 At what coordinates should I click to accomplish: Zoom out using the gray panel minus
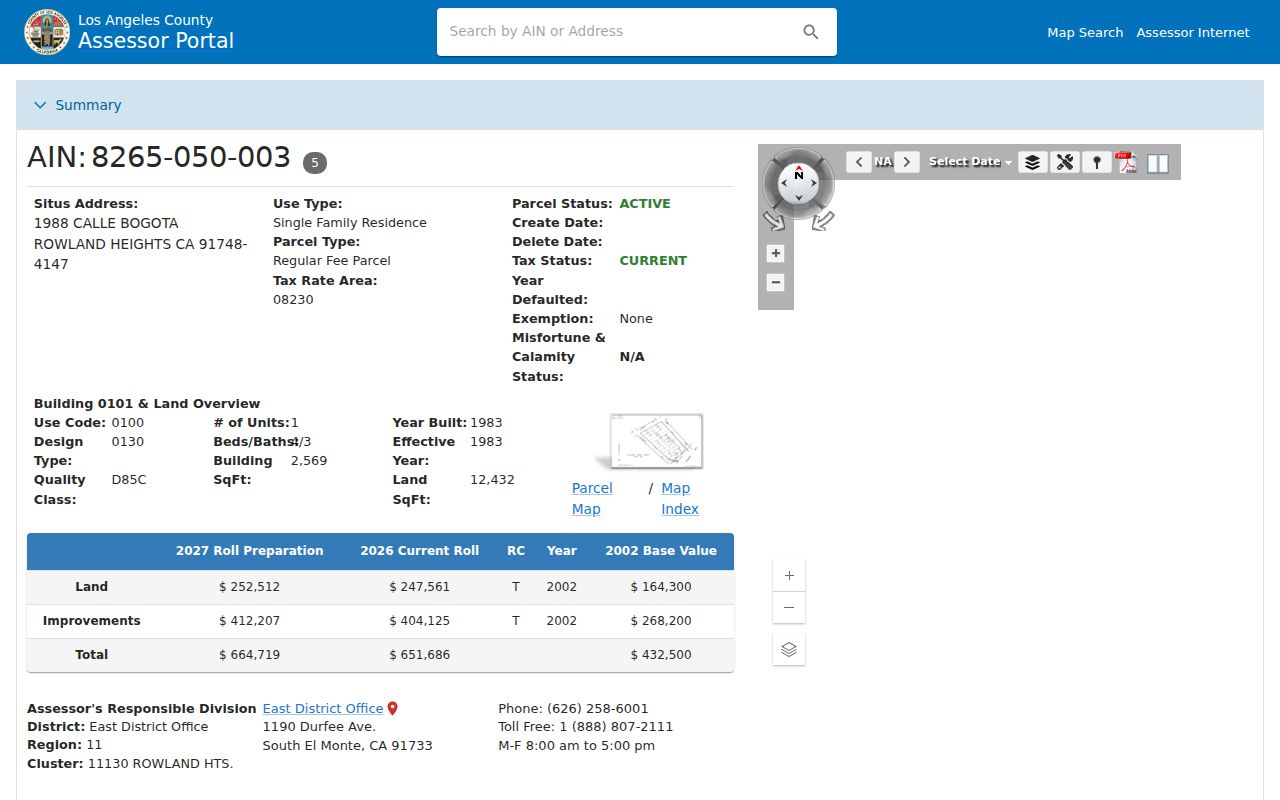coord(775,282)
